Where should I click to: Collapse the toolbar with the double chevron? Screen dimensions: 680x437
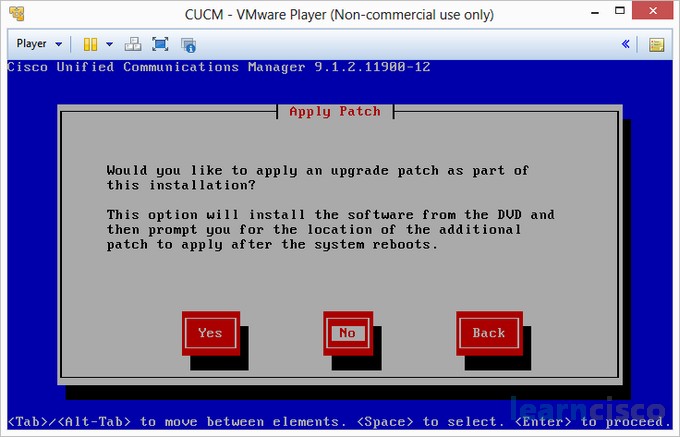pyautogui.click(x=626, y=44)
